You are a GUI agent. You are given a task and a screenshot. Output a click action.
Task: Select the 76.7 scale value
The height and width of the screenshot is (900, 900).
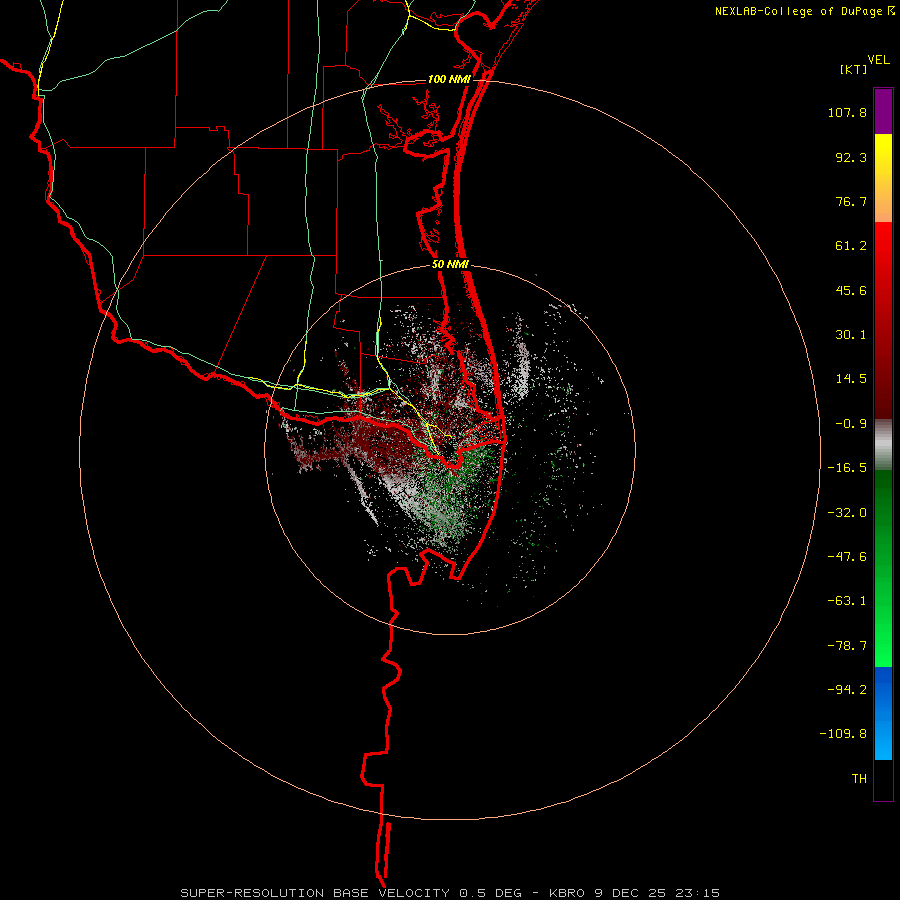pyautogui.click(x=851, y=201)
